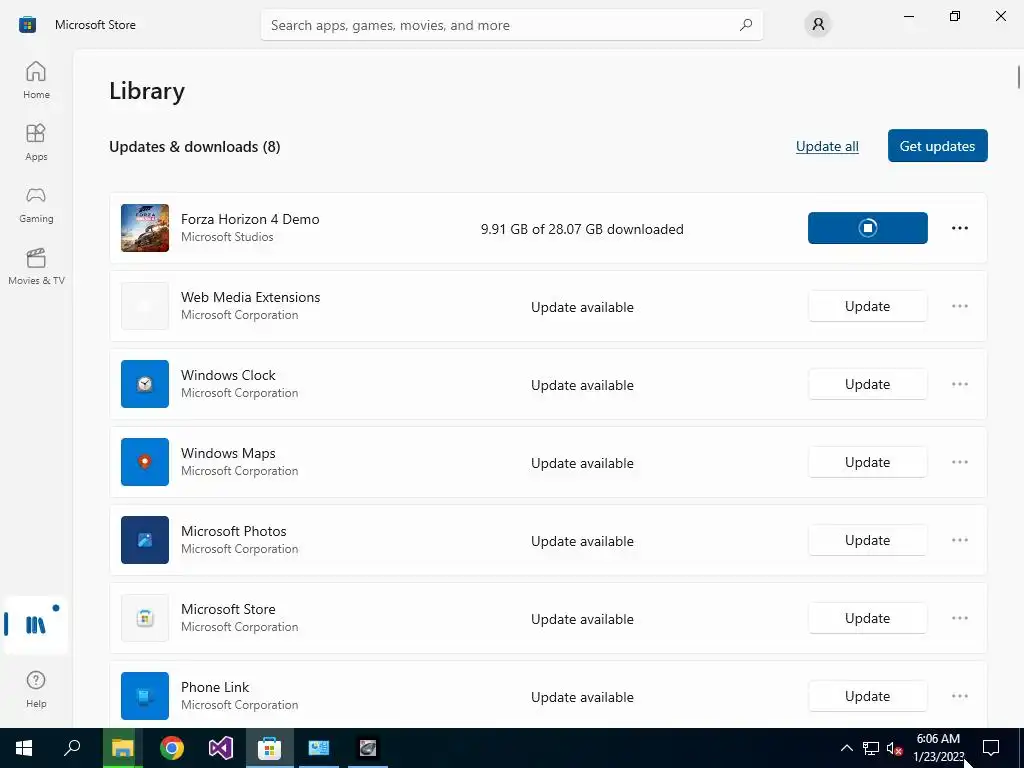Click the Windows Maps app icon
The width and height of the screenshot is (1024, 768).
(x=145, y=462)
